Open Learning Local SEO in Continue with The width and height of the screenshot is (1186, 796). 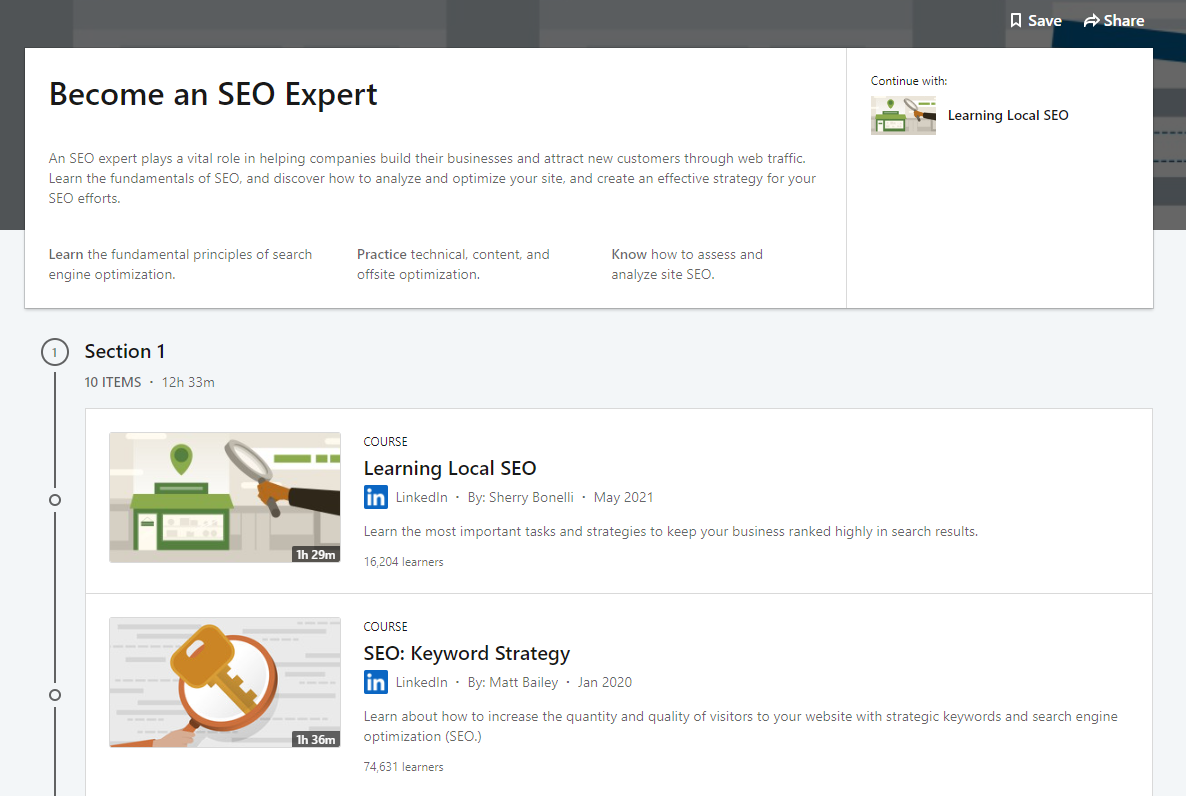coord(1007,115)
